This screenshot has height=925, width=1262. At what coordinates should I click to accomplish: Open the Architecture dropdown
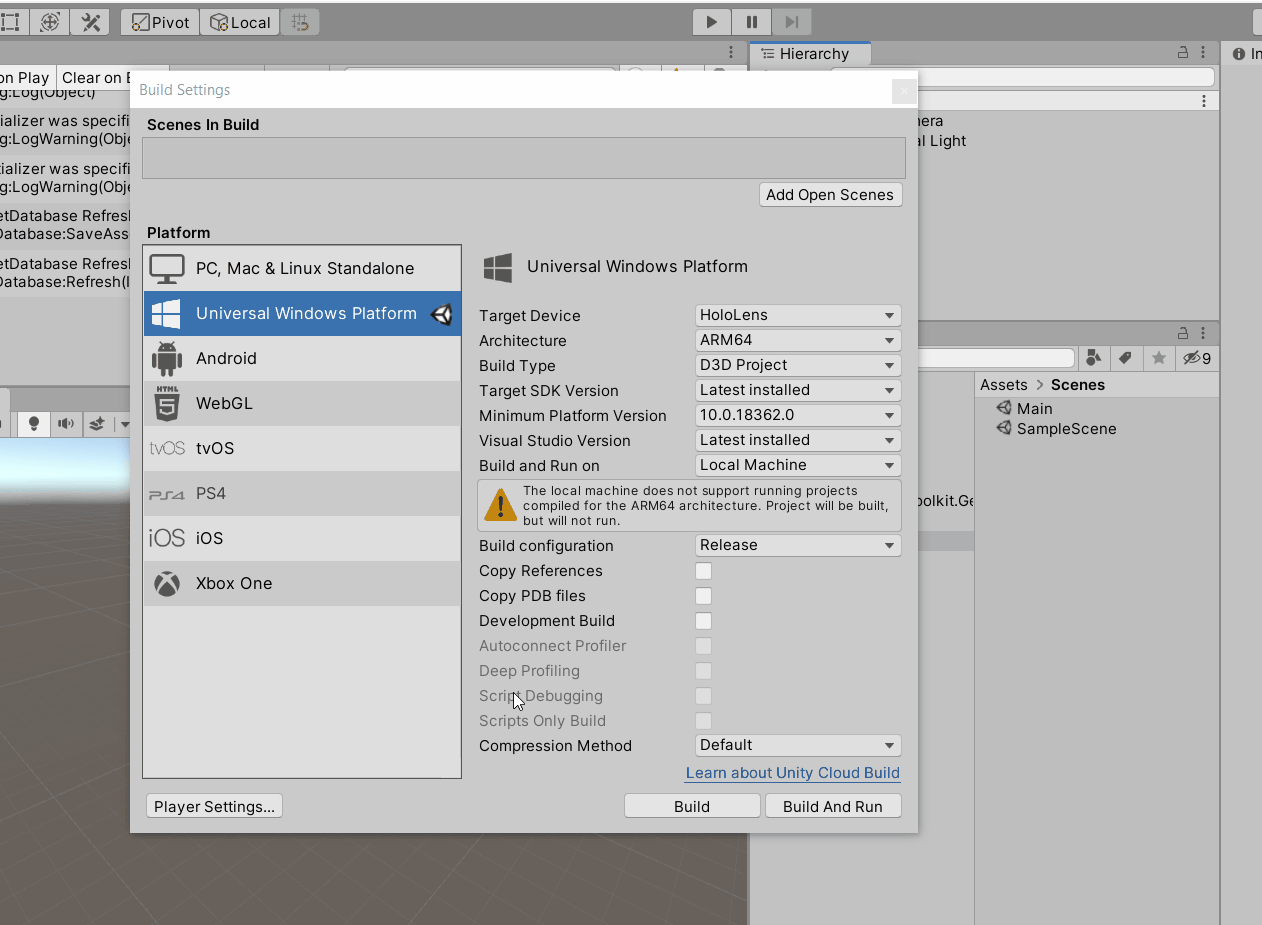tap(798, 340)
